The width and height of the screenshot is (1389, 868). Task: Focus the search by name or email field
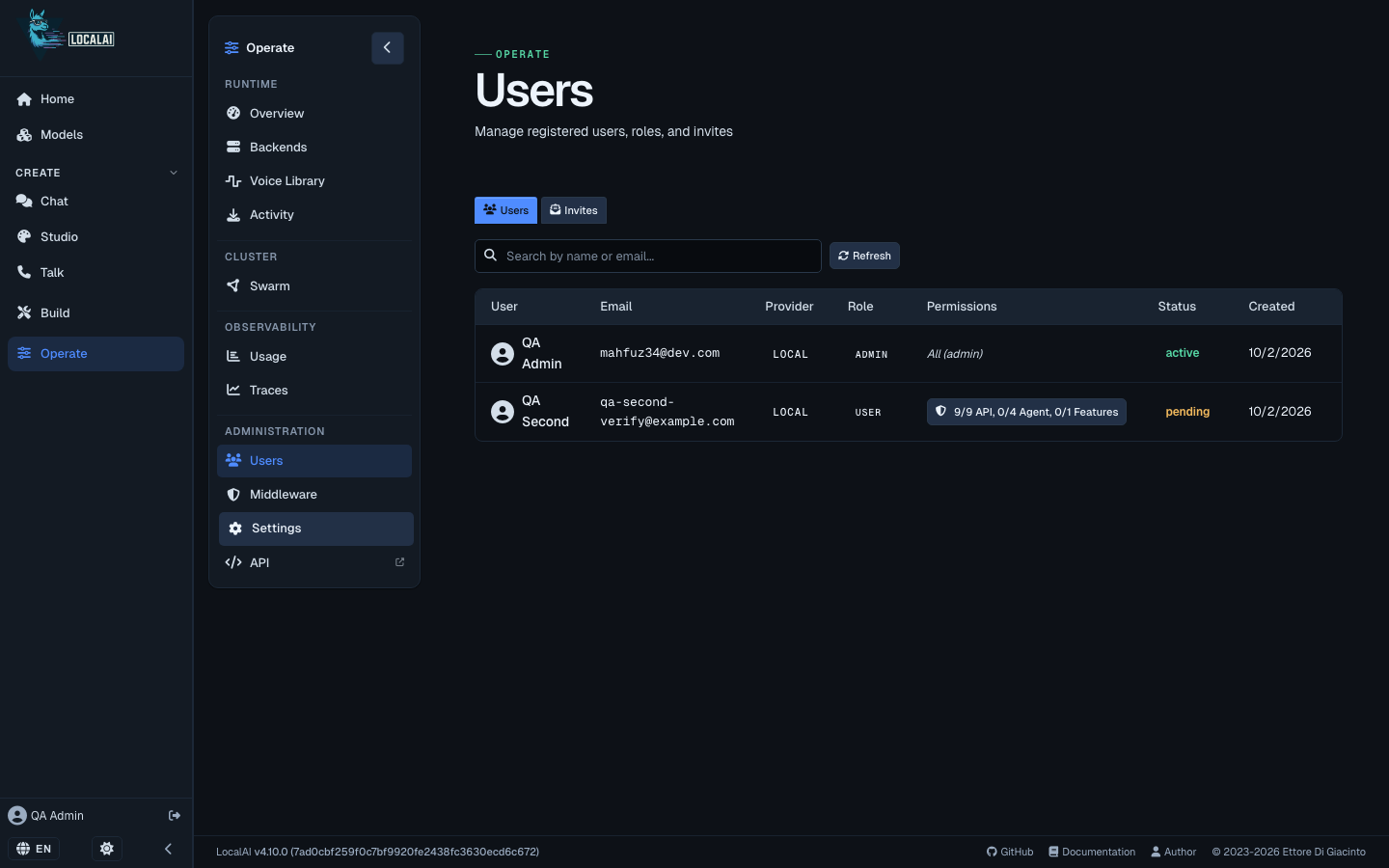(648, 257)
